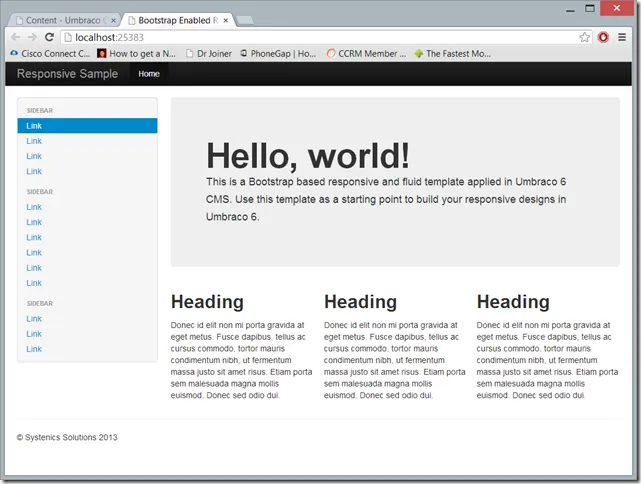This screenshot has height=484, width=641.
Task: Reload the localhost page
Action: pyautogui.click(x=49, y=37)
